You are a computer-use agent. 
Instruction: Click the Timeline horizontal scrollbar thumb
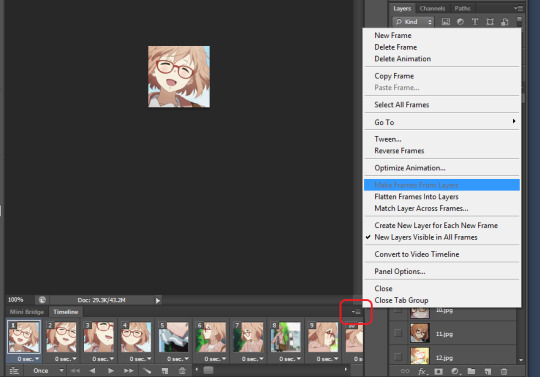pyautogui.click(x=208, y=370)
